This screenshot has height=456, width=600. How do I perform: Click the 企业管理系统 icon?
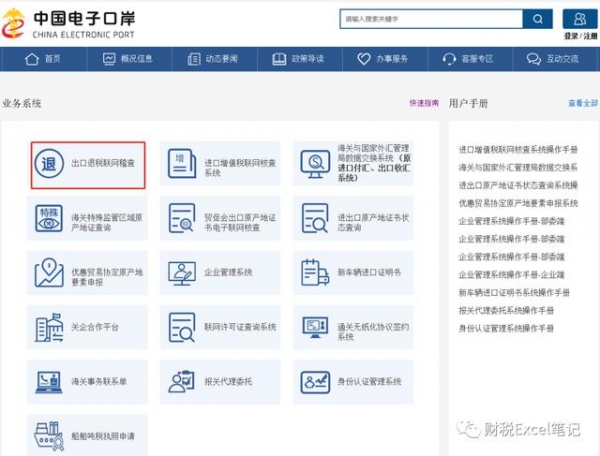pyautogui.click(x=181, y=272)
